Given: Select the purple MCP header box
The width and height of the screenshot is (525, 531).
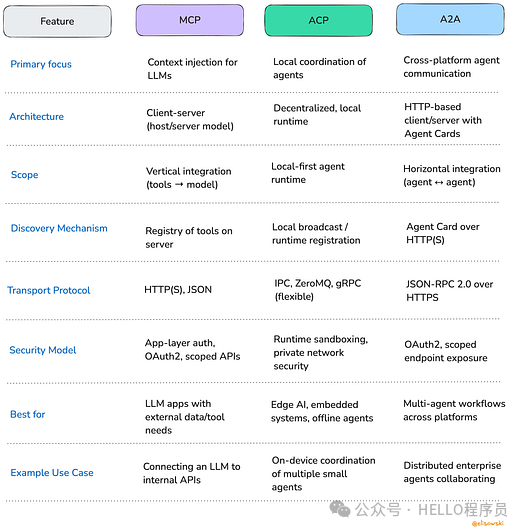Looking at the screenshot, I should [190, 20].
